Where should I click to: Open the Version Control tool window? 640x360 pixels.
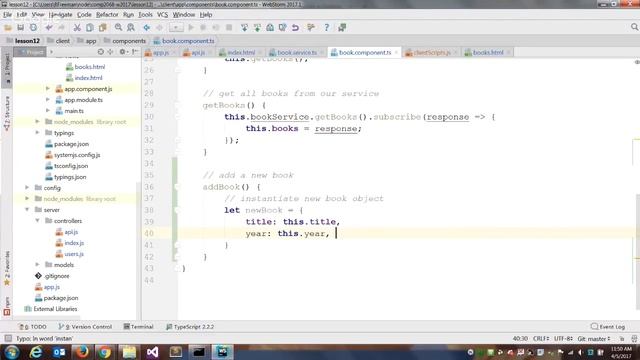85,327
